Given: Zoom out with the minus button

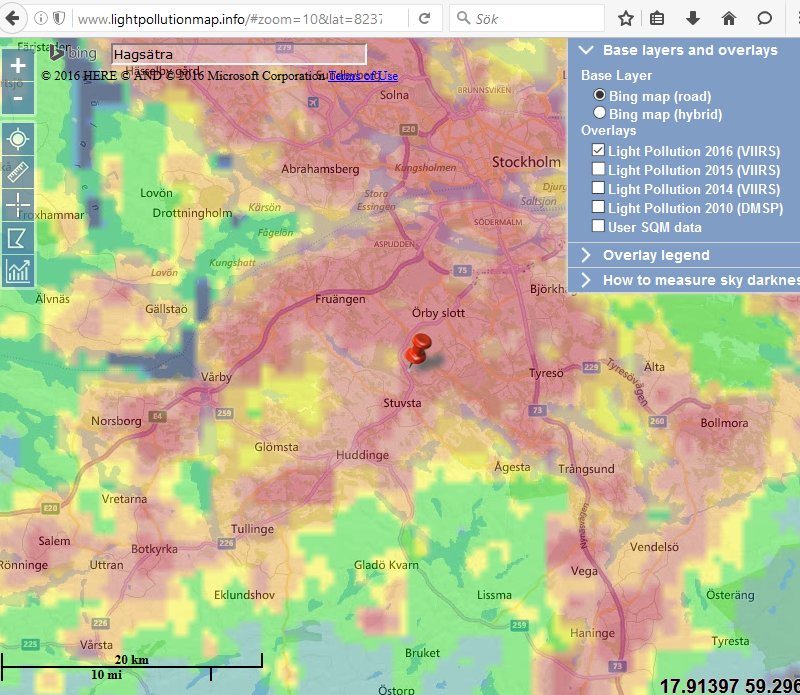Looking at the screenshot, I should coord(18,98).
